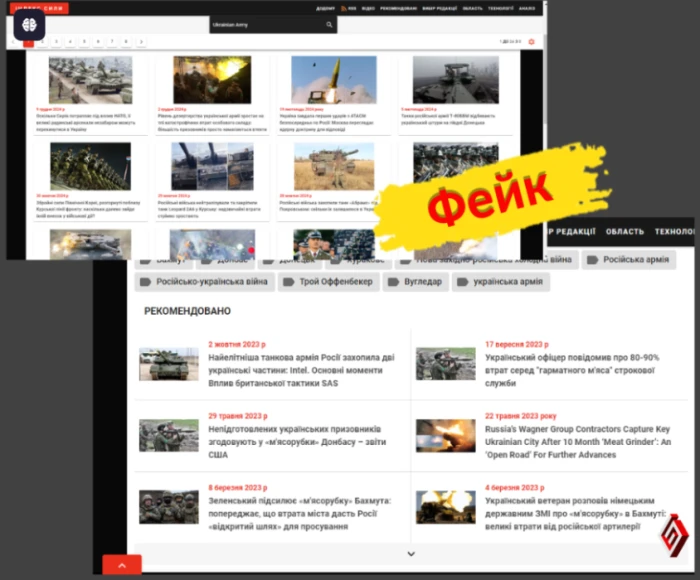Open article Найелітніша танкова армія Росії

point(301,364)
